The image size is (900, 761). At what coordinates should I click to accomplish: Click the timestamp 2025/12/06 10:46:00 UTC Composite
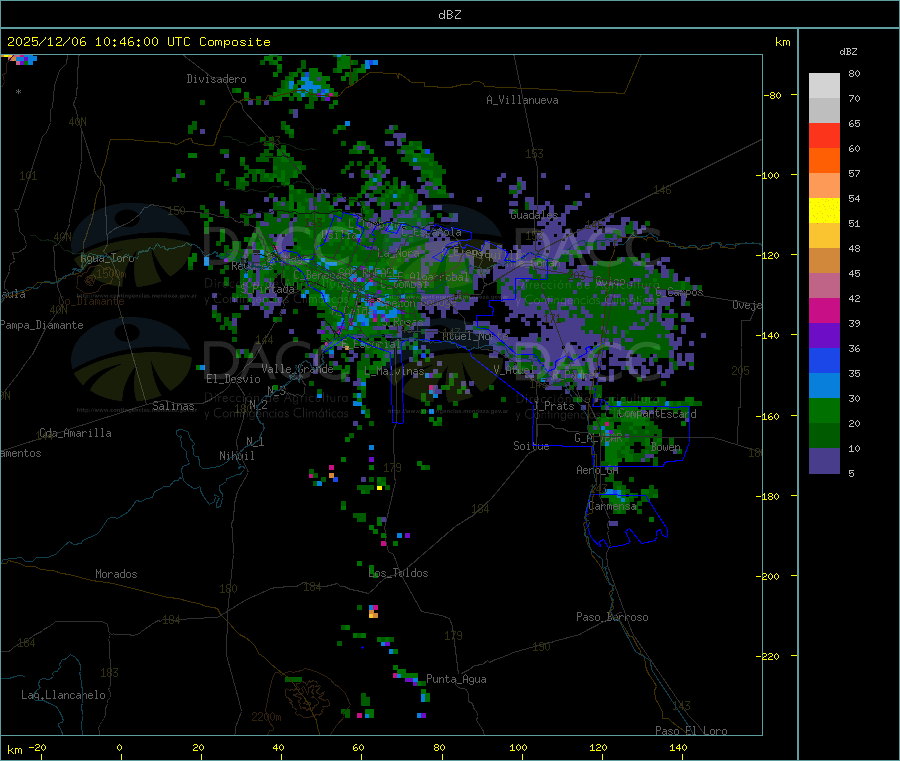[x=138, y=42]
